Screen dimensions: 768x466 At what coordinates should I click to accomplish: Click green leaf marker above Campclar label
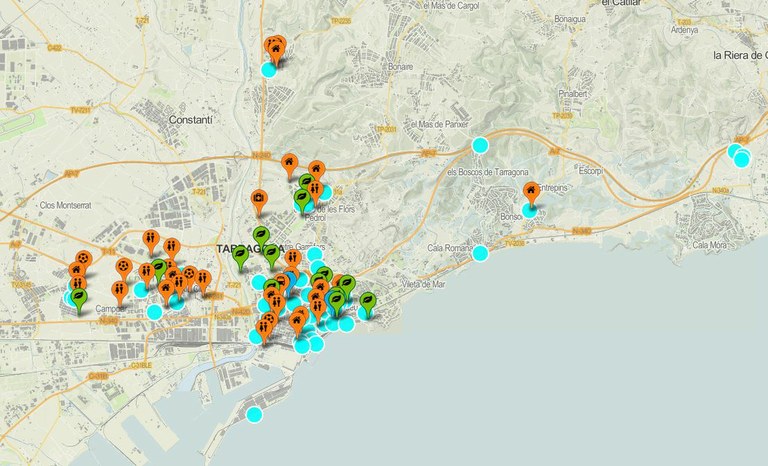tap(79, 296)
